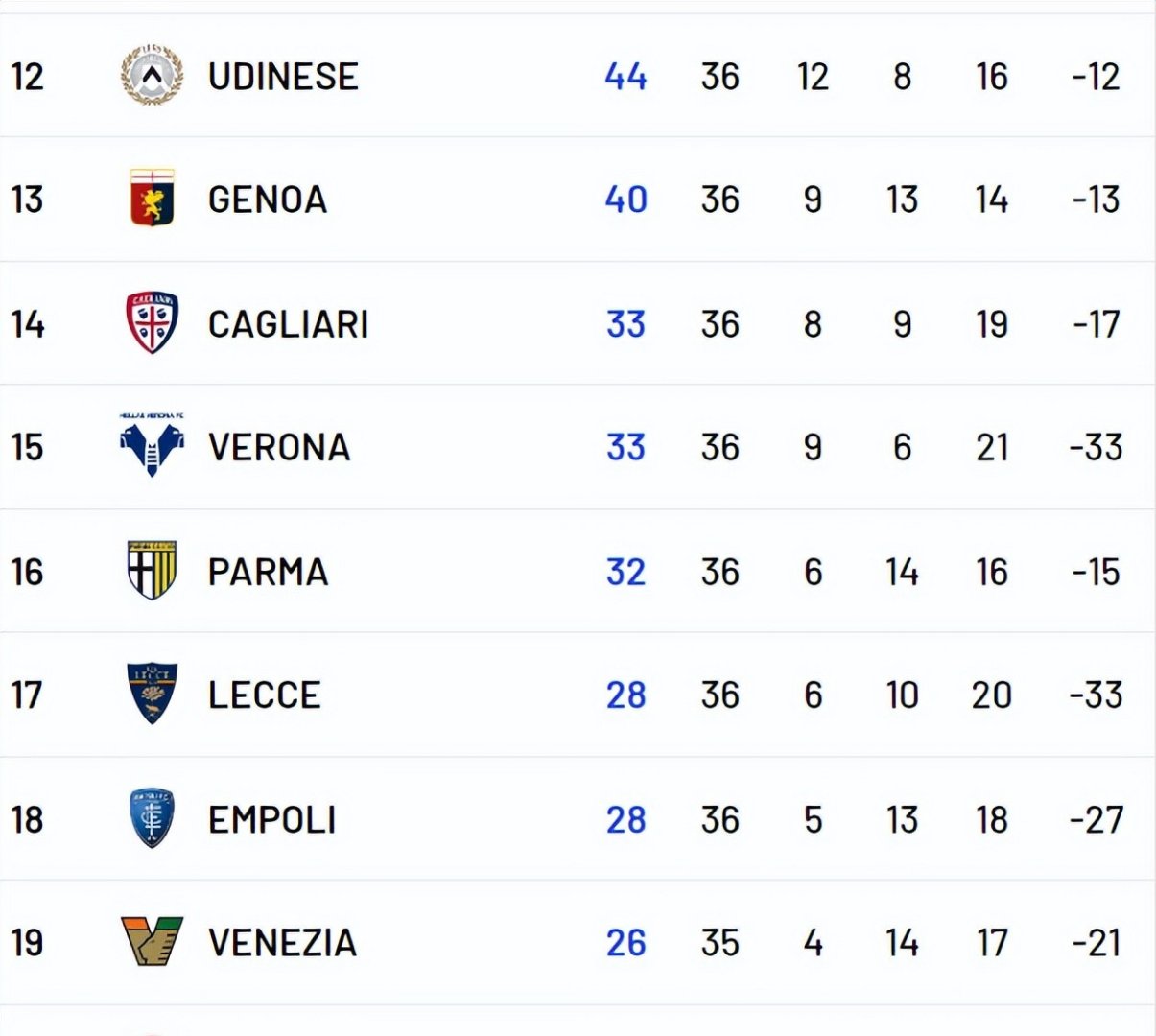Open the VENEZIA team page

click(282, 943)
